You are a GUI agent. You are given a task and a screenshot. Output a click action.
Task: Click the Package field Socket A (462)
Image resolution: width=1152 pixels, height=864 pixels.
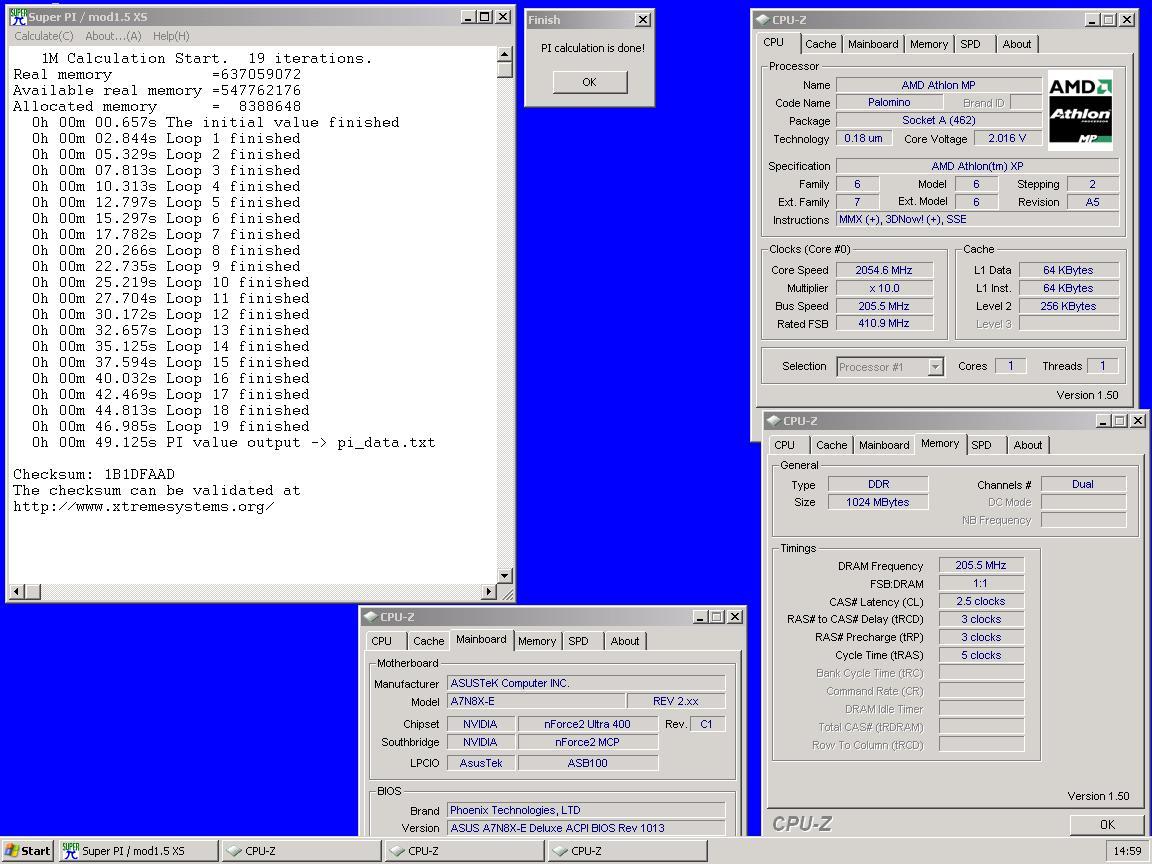coord(939,120)
